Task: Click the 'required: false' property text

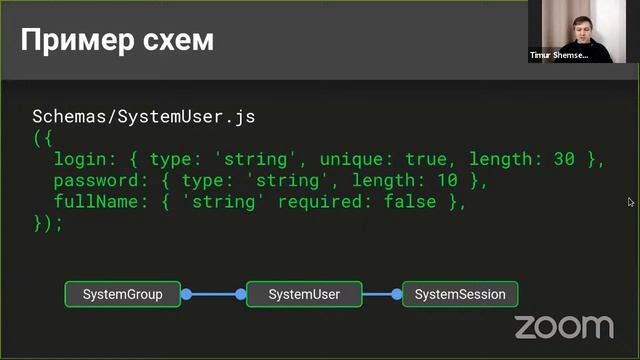Action: pos(357,202)
